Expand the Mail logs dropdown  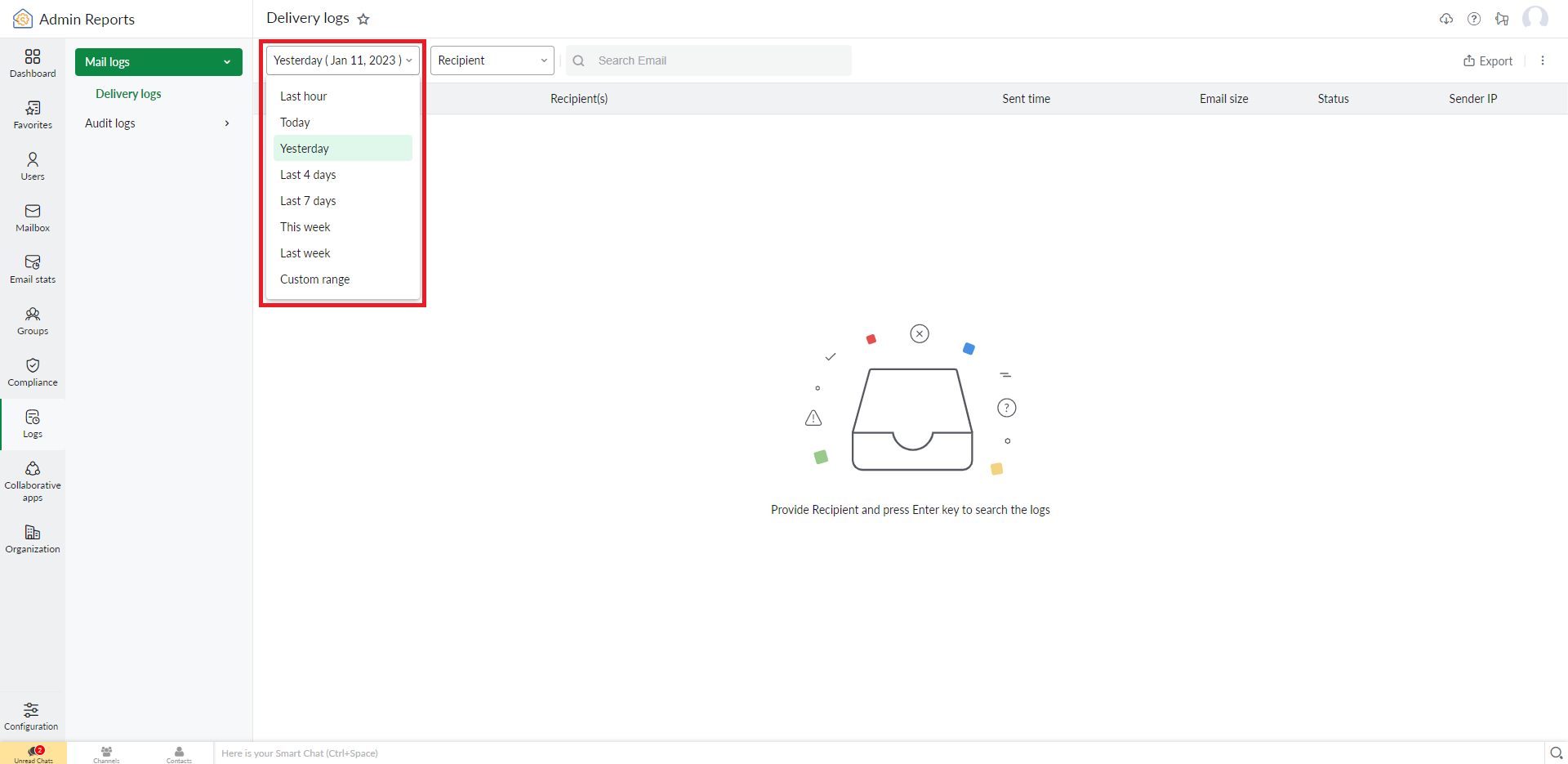[158, 62]
